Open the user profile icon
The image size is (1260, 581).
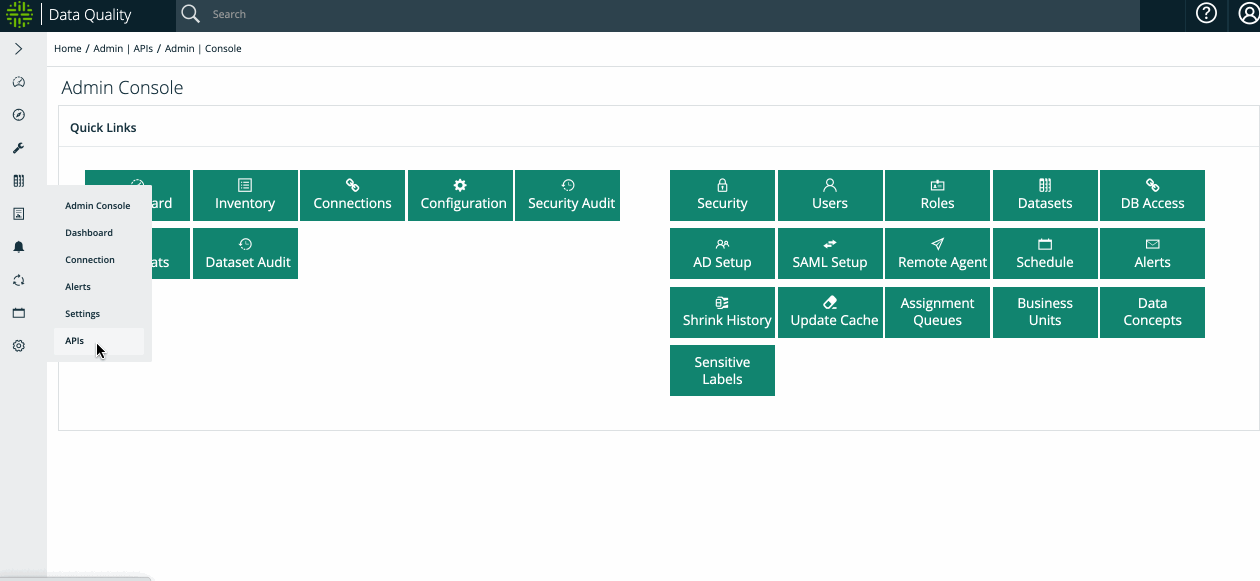[x=1243, y=14]
